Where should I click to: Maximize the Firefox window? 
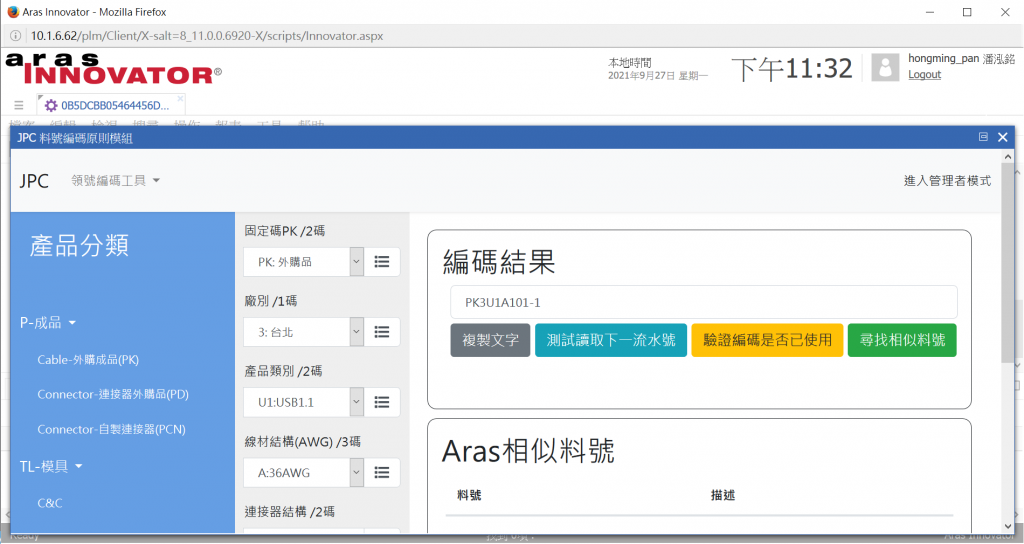pos(967,12)
